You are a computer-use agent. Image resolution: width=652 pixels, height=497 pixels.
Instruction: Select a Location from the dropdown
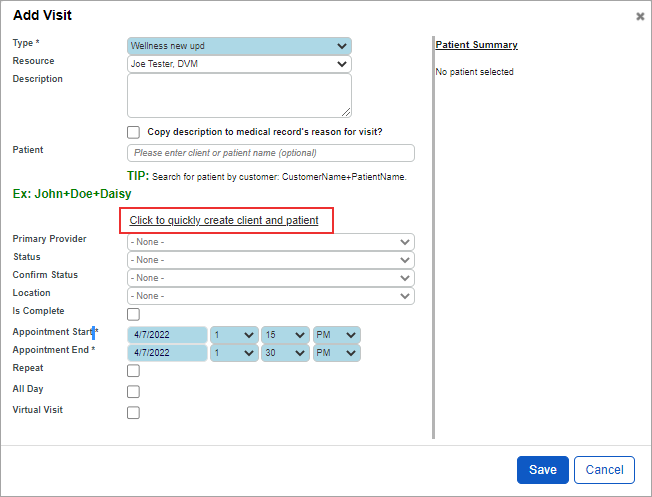271,296
